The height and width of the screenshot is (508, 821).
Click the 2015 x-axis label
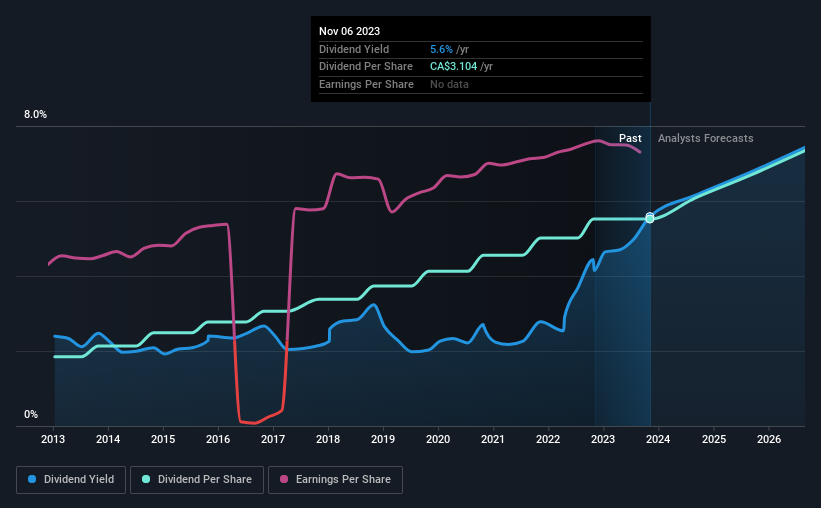pyautogui.click(x=163, y=439)
